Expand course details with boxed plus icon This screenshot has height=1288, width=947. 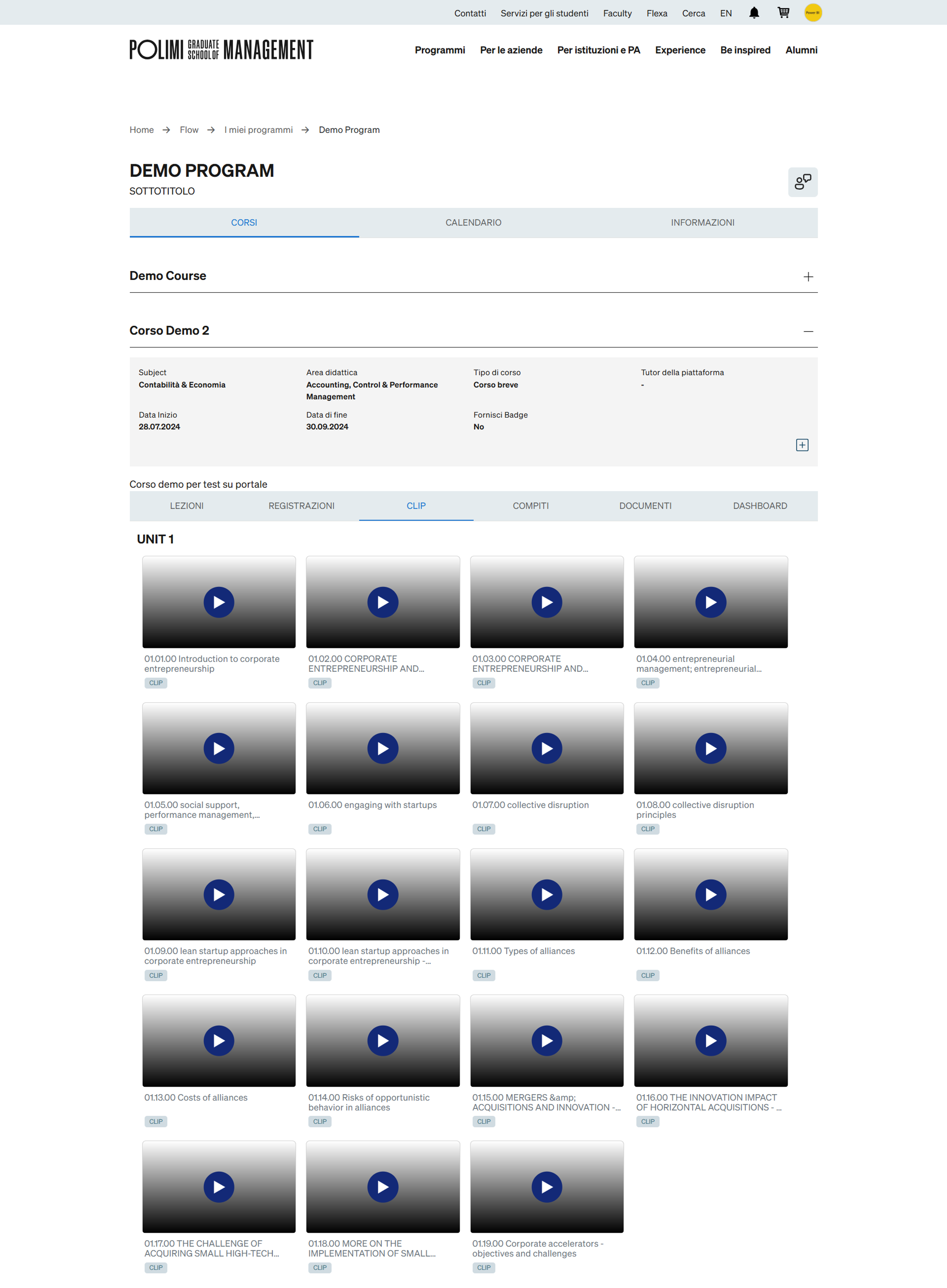[x=802, y=445]
